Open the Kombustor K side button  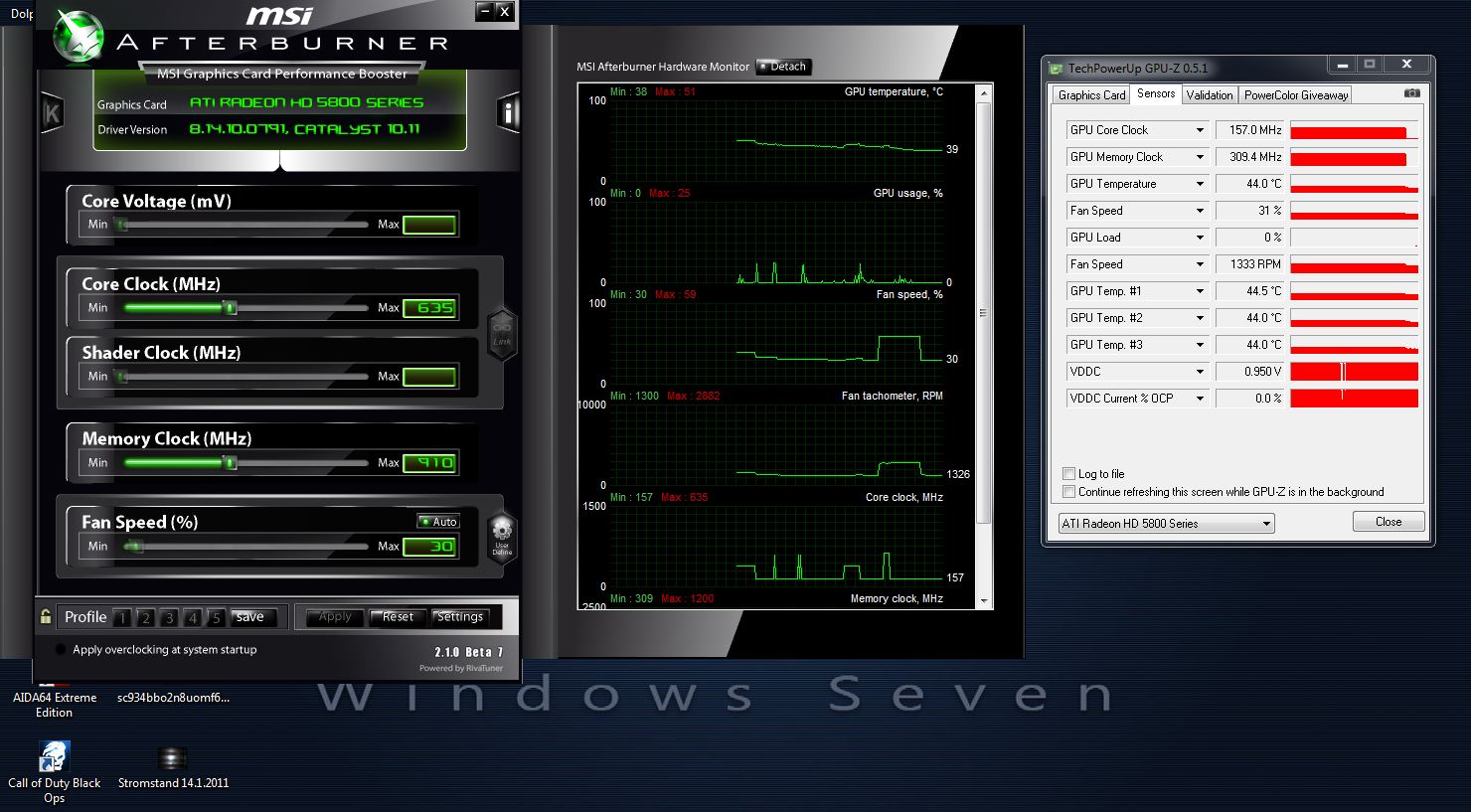click(x=51, y=112)
